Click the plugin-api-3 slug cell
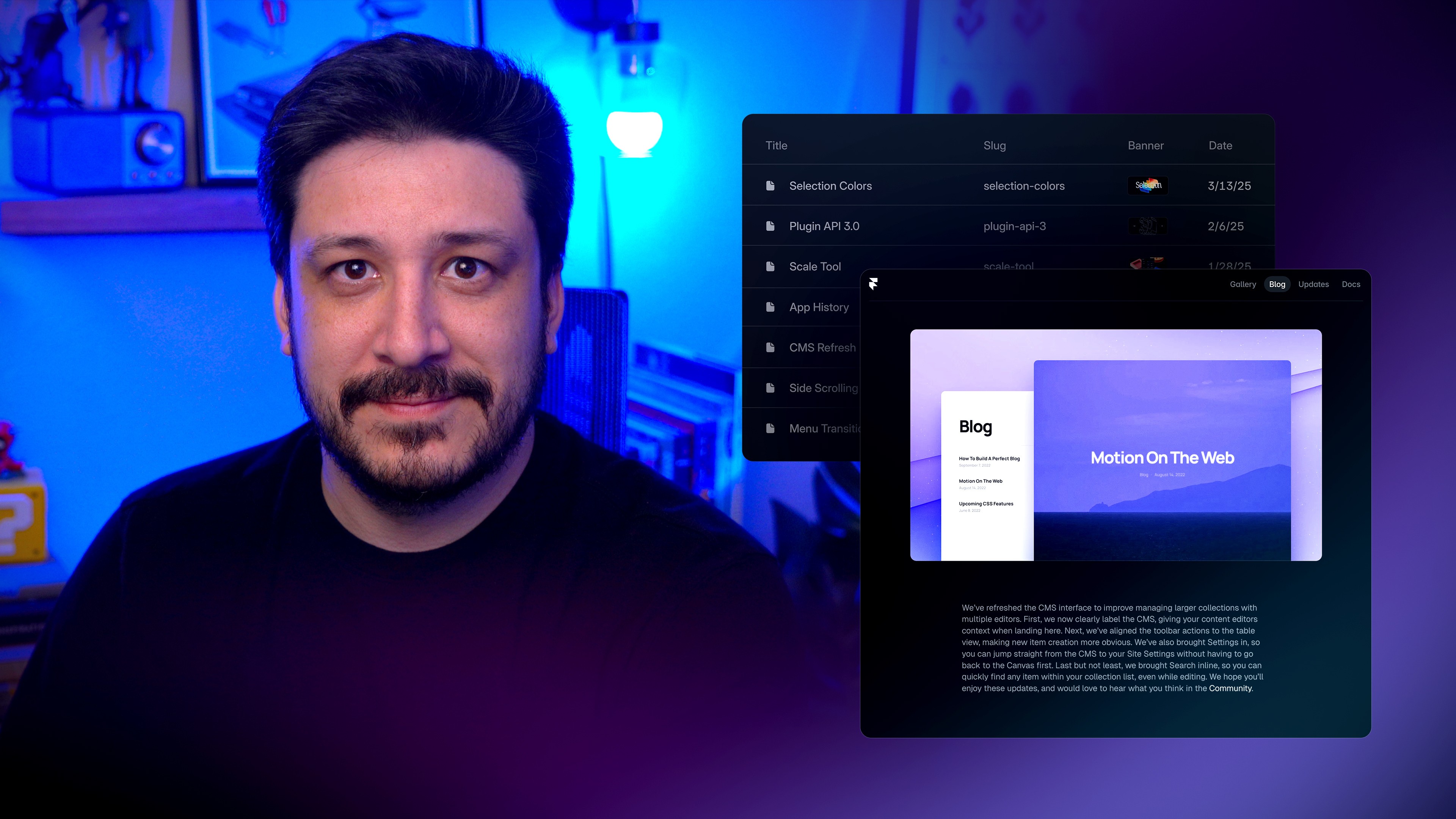The width and height of the screenshot is (1456, 819). pos(1015,227)
